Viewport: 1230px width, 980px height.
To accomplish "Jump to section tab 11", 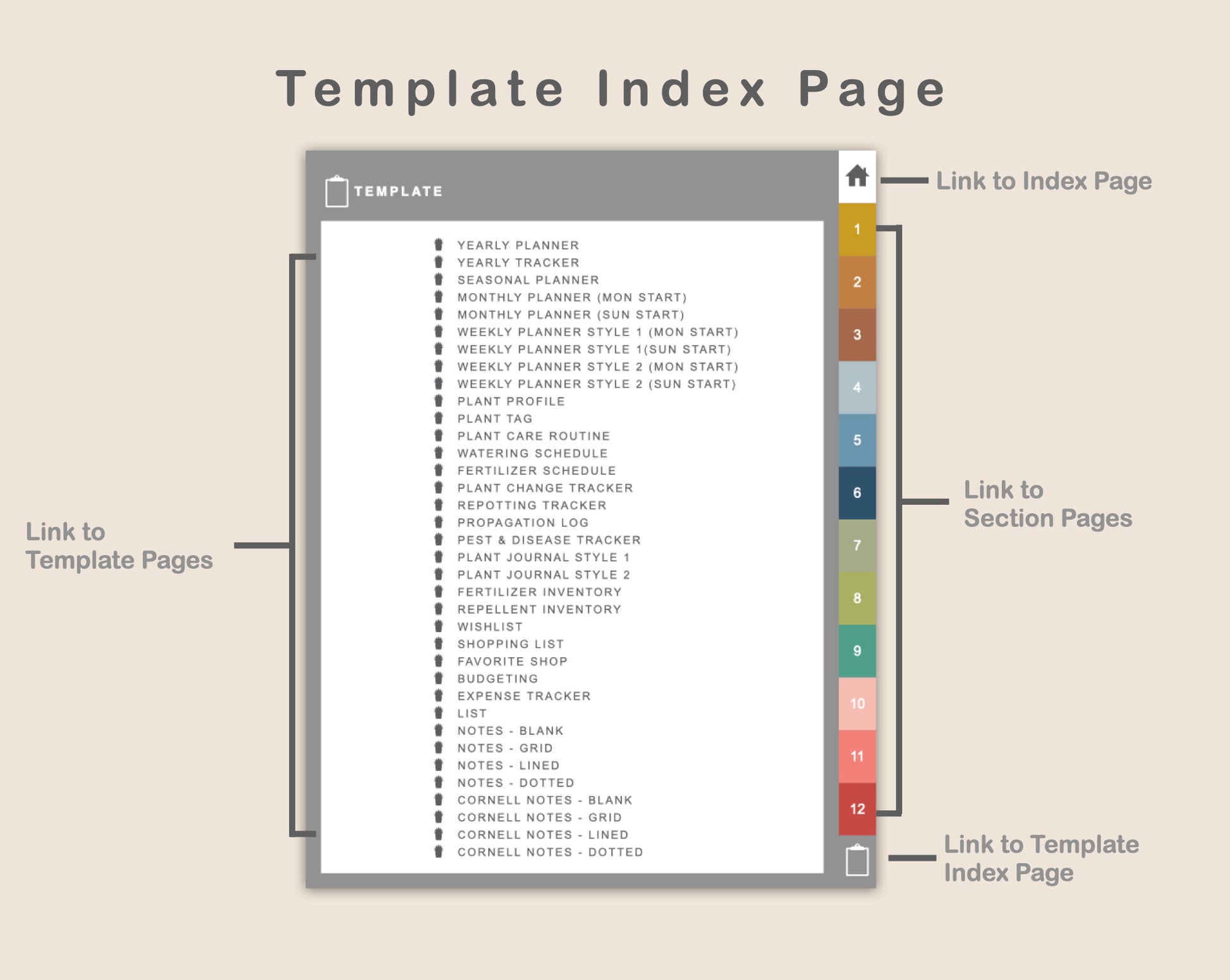I will (857, 756).
